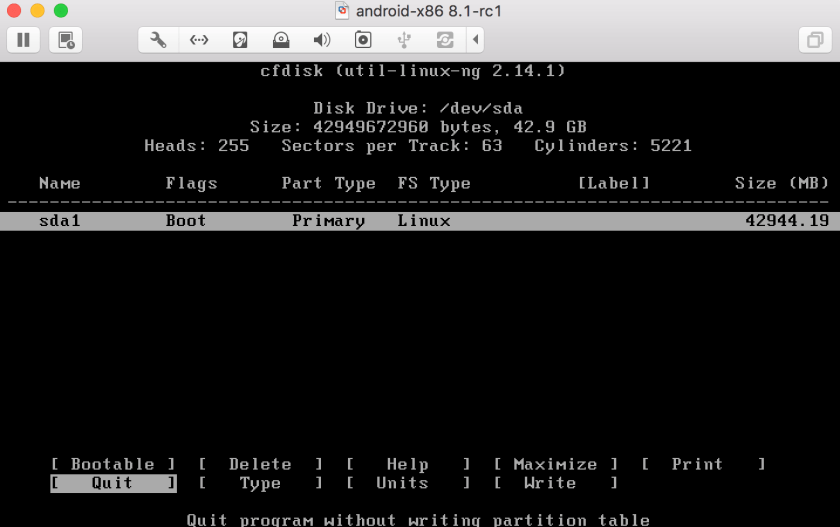Select the Delete menu option
The image size is (840, 527).
coord(260,464)
